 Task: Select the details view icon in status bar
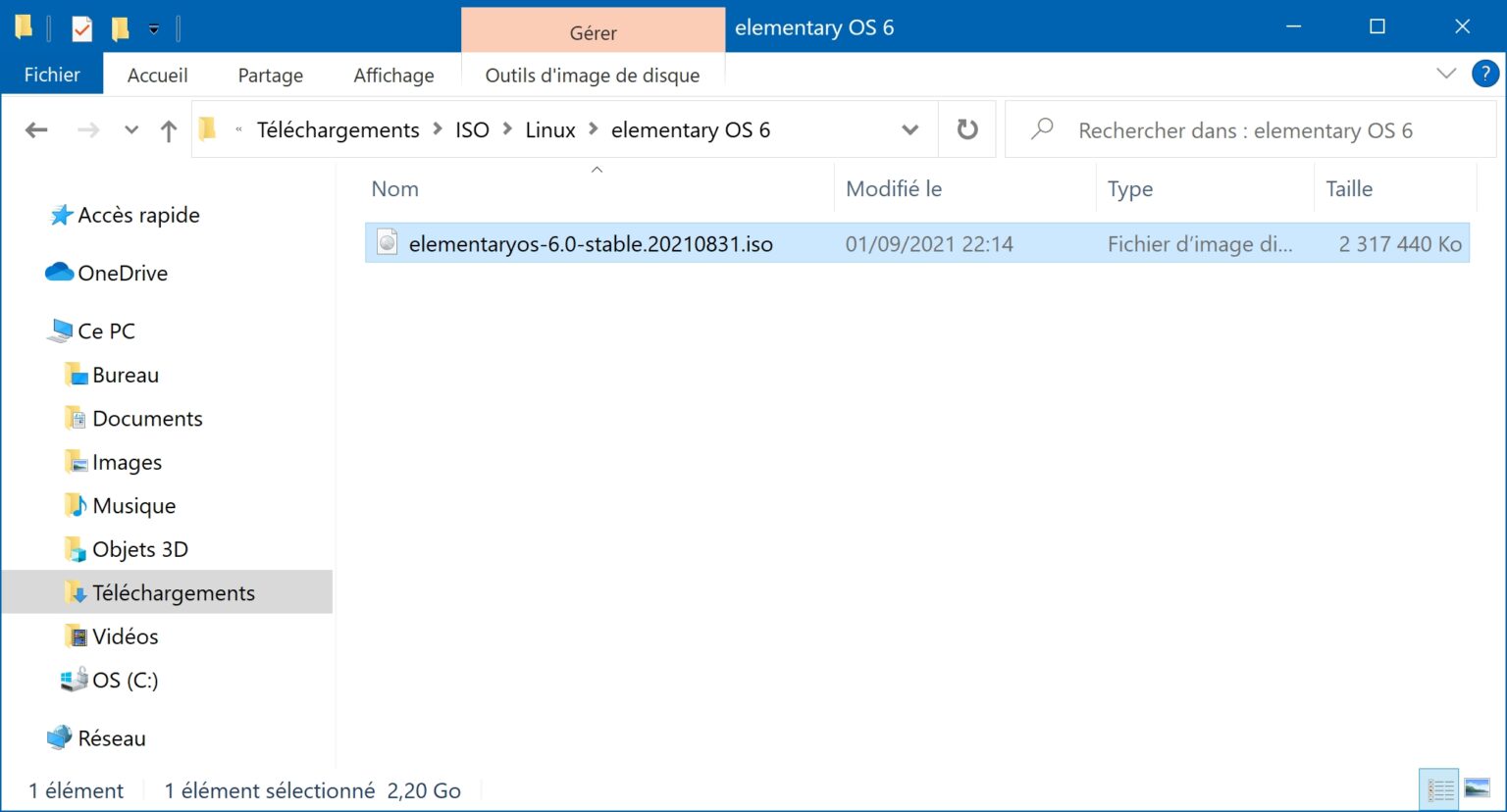pos(1439,788)
